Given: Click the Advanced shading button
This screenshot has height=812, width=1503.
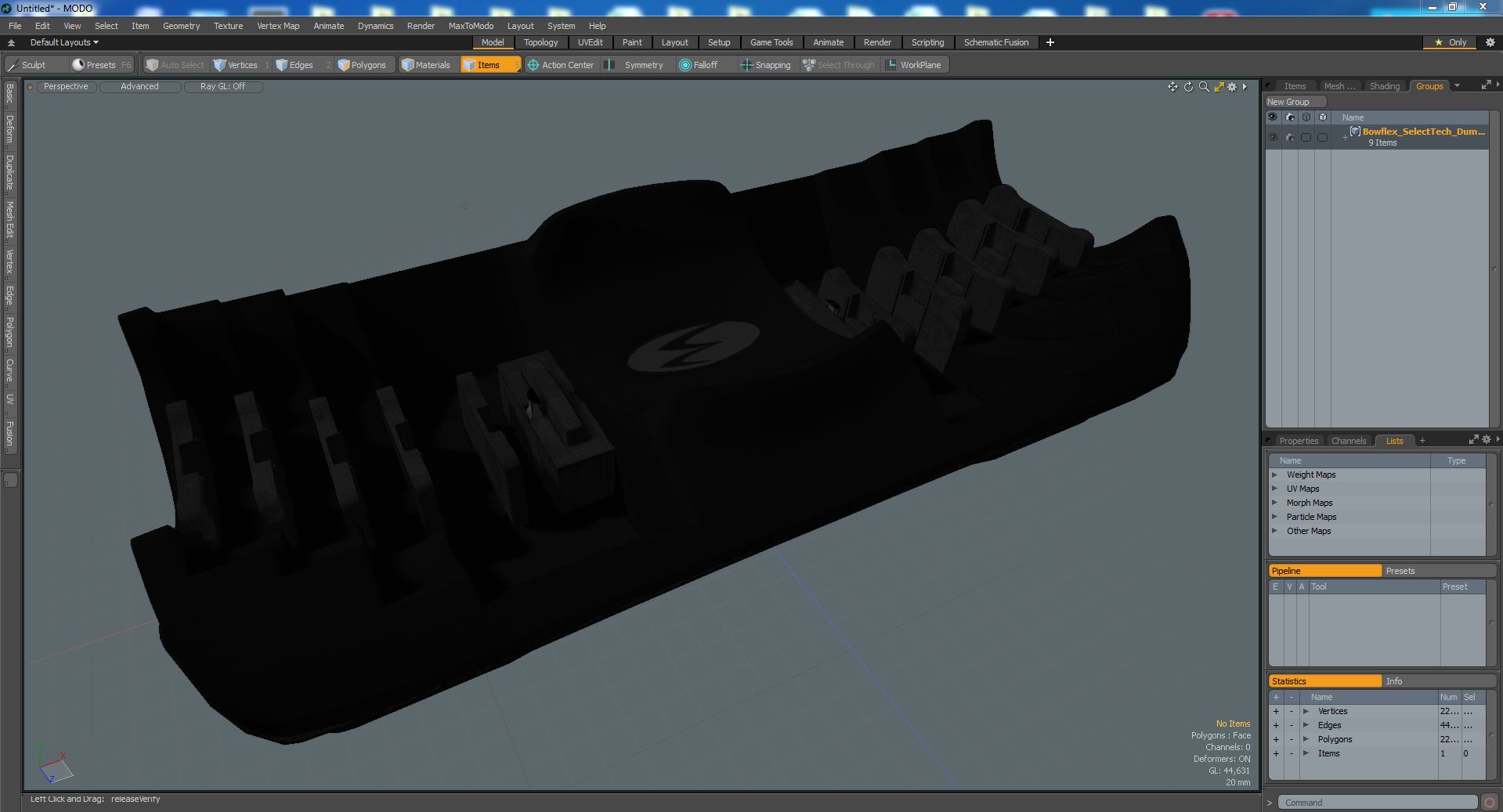Looking at the screenshot, I should (x=139, y=87).
